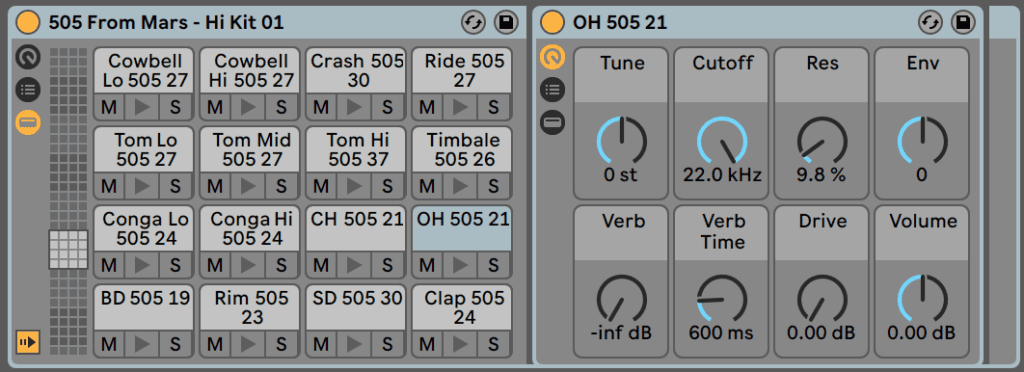This screenshot has width=1024, height=372.
Task: Toggle OH 505 21 device activator
Action: click(552, 23)
